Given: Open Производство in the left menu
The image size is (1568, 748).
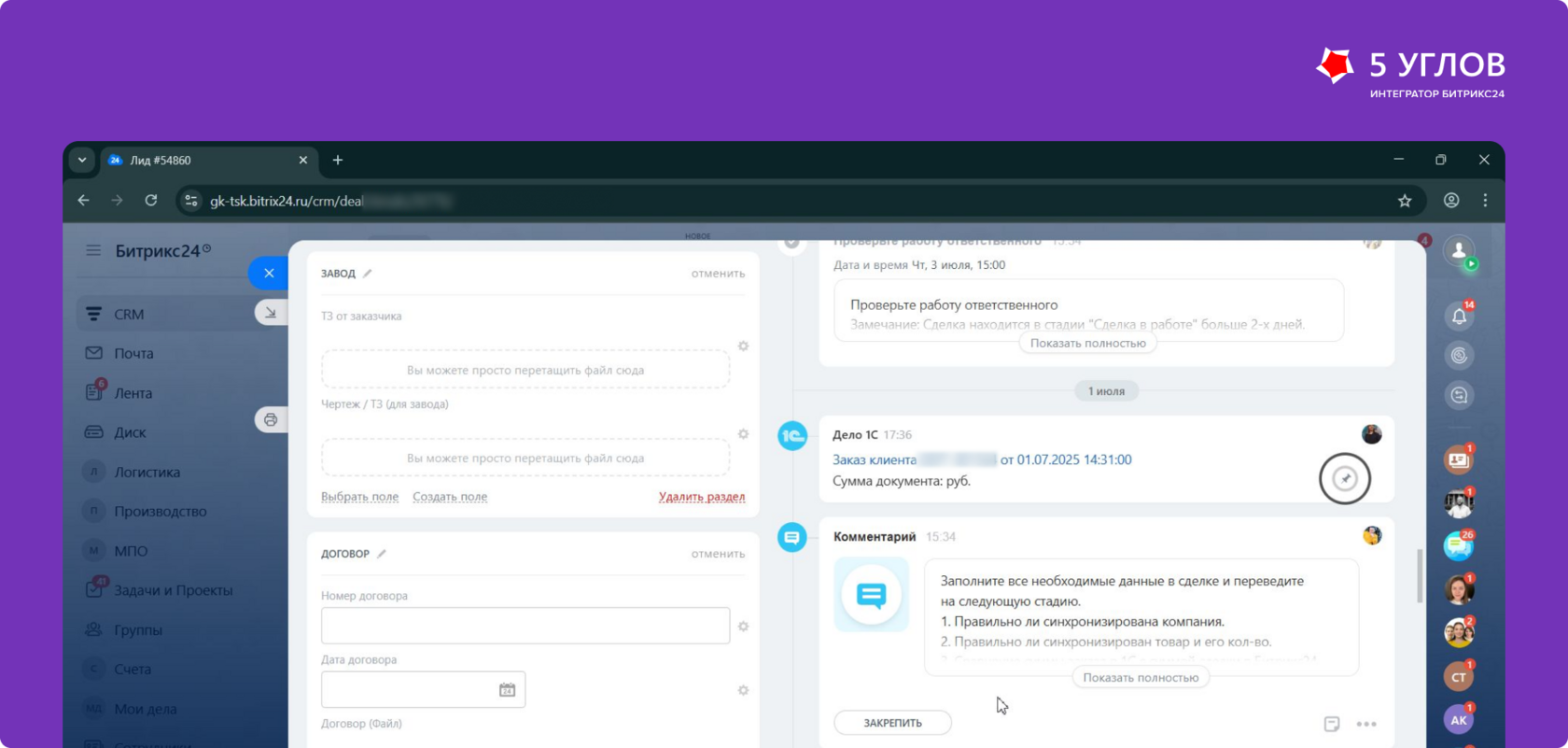Looking at the screenshot, I should click(160, 511).
